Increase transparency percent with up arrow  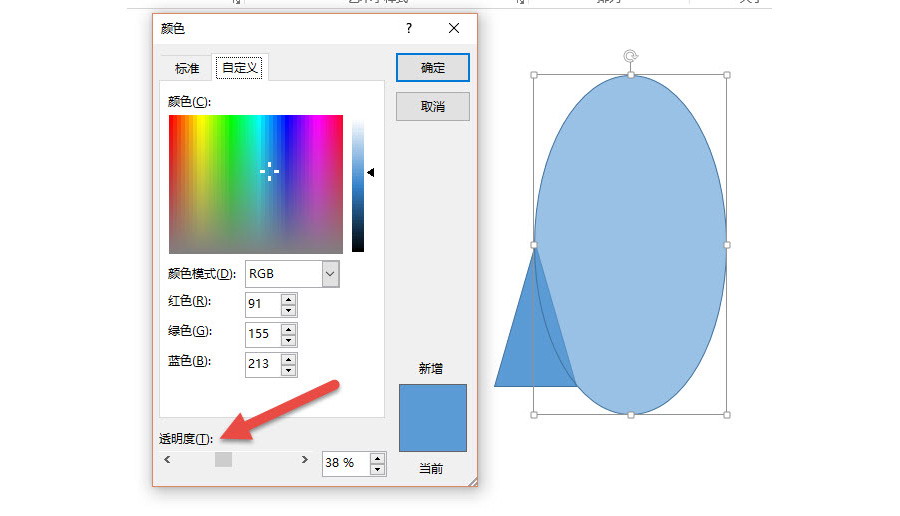(x=377, y=458)
